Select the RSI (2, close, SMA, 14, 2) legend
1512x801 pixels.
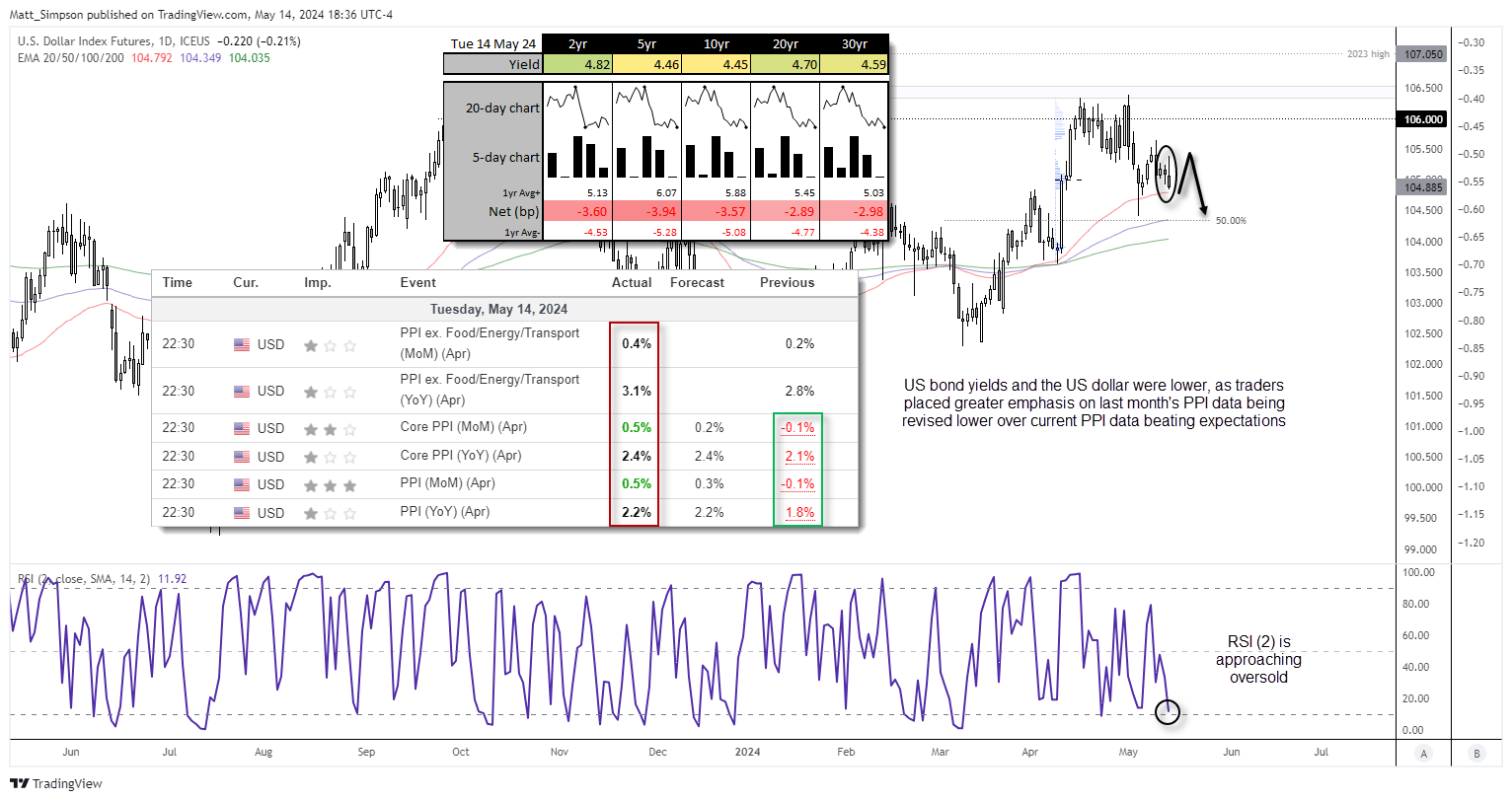coord(84,579)
